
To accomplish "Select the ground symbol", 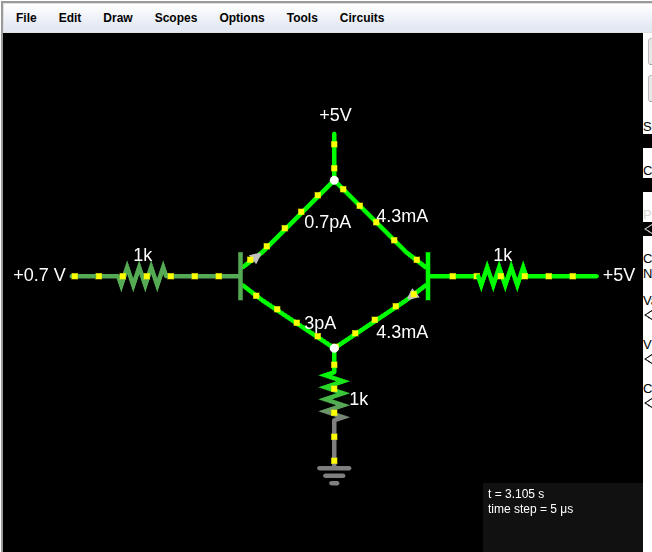I will tap(334, 476).
